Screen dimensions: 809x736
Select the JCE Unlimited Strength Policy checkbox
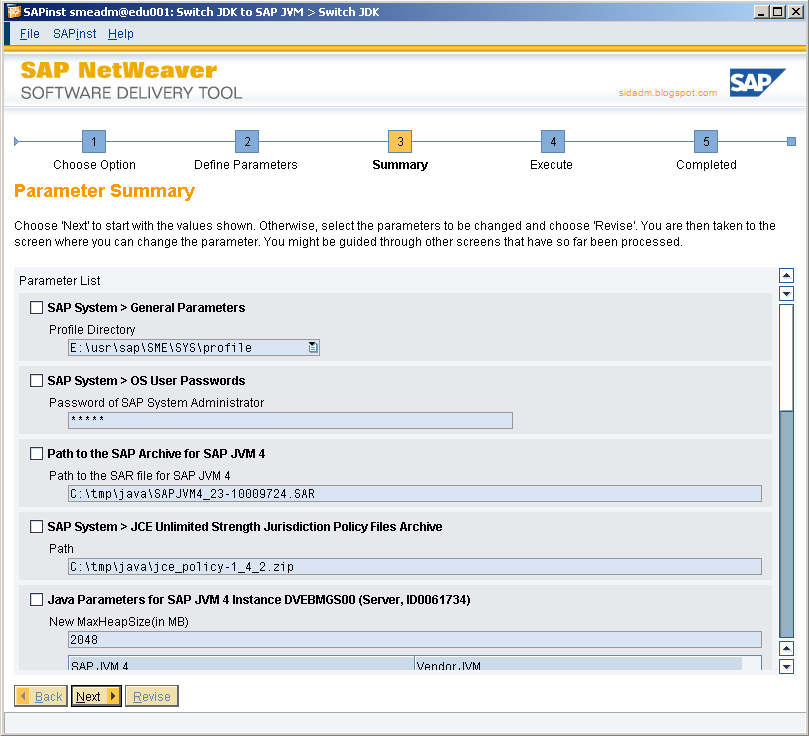(36, 526)
